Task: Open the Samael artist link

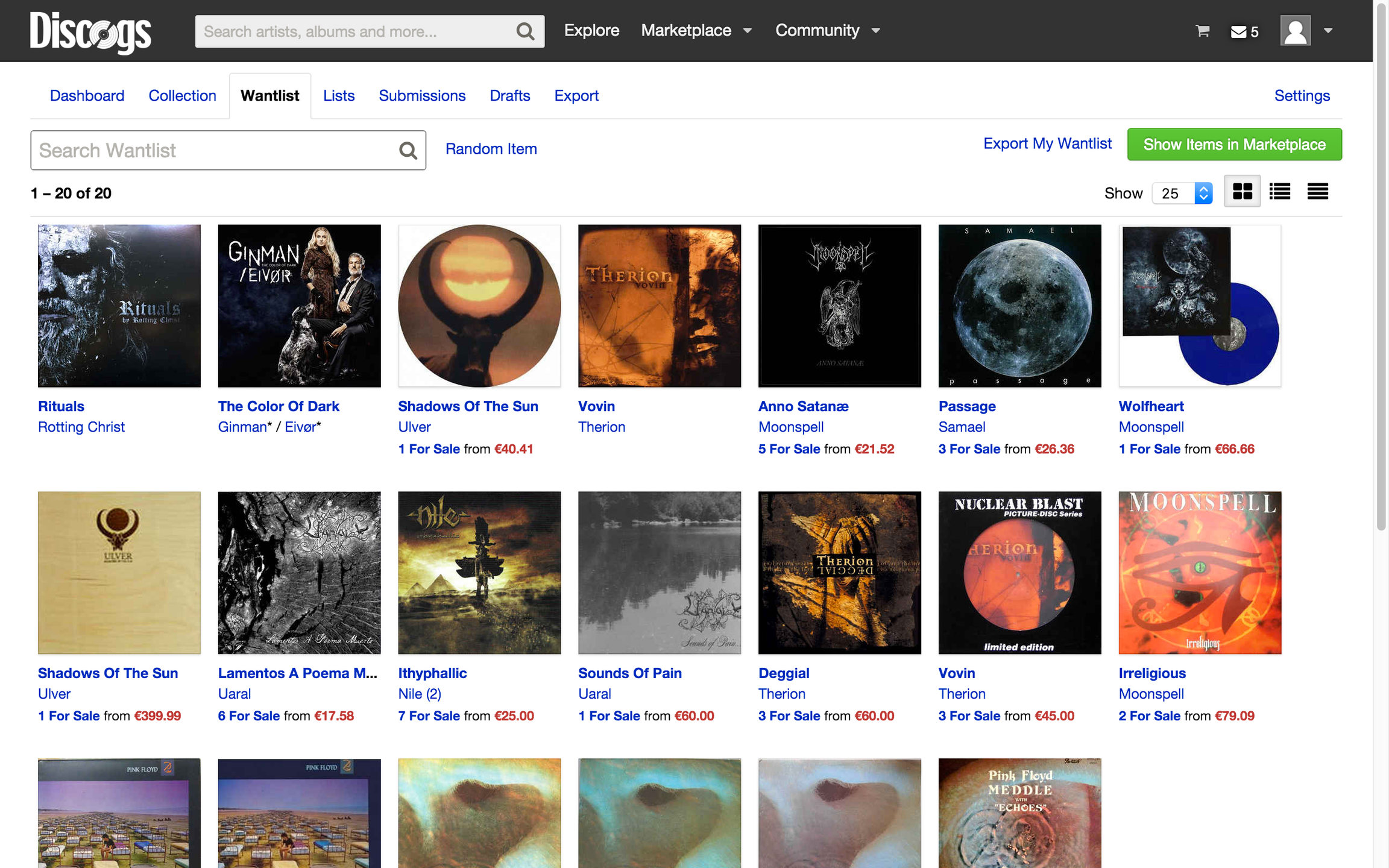Action: [962, 427]
